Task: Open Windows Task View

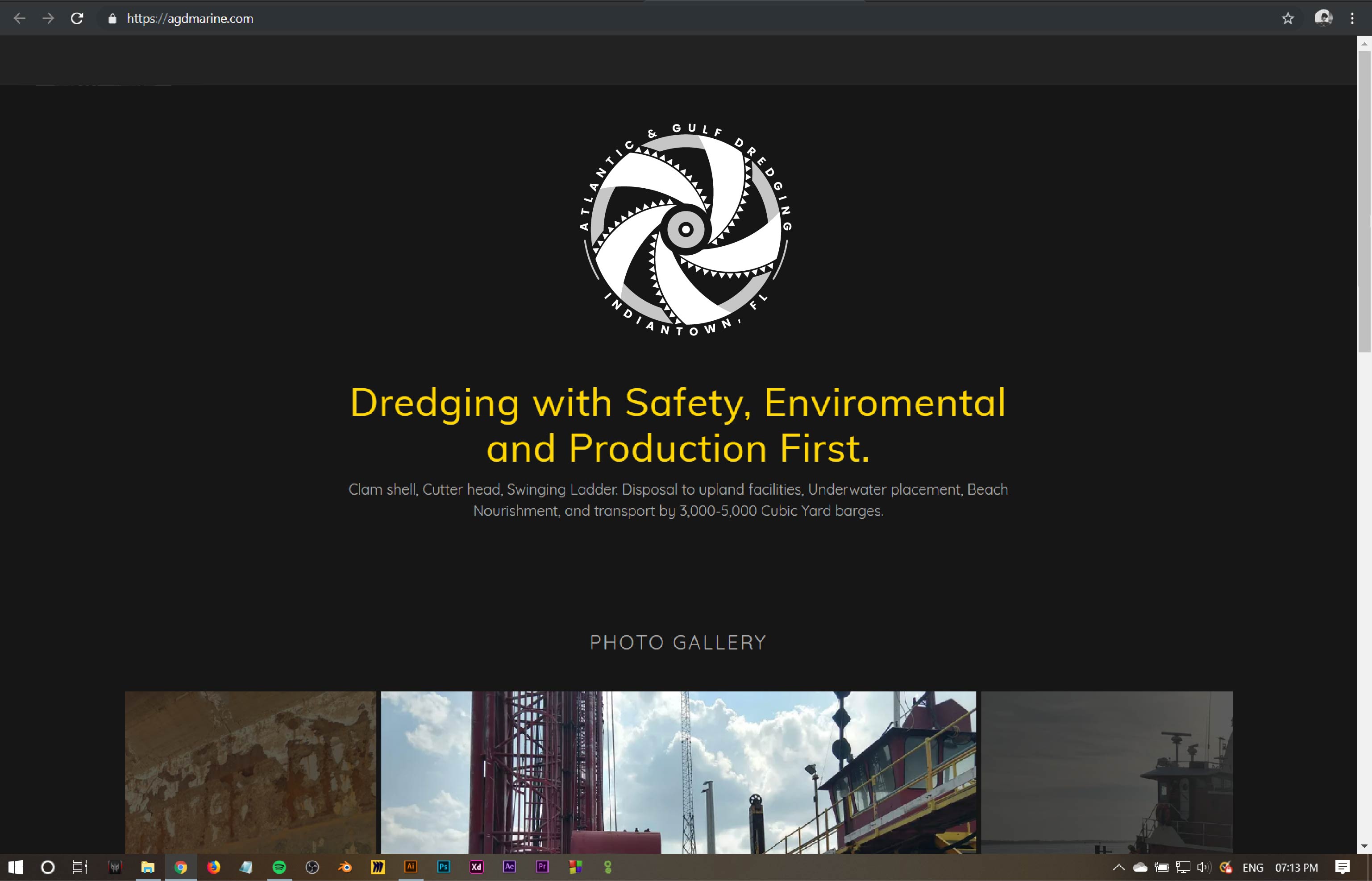Action: (x=79, y=867)
